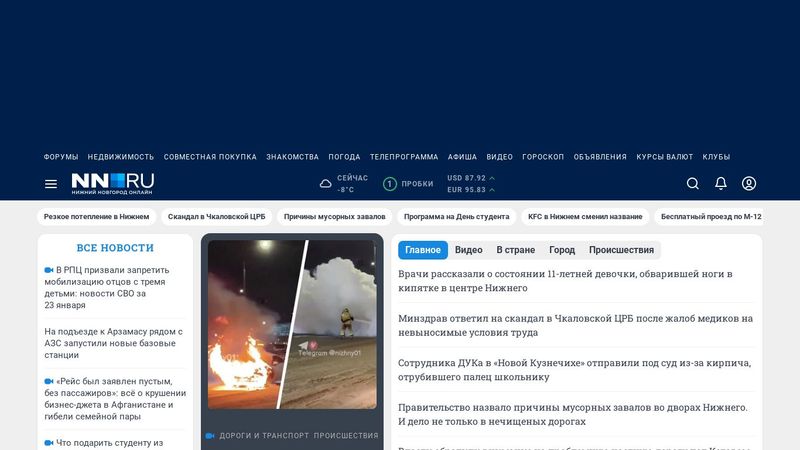Open СОВМЕСТНАЯ ПОКУПКА menu item
The image size is (800, 450).
tap(210, 157)
